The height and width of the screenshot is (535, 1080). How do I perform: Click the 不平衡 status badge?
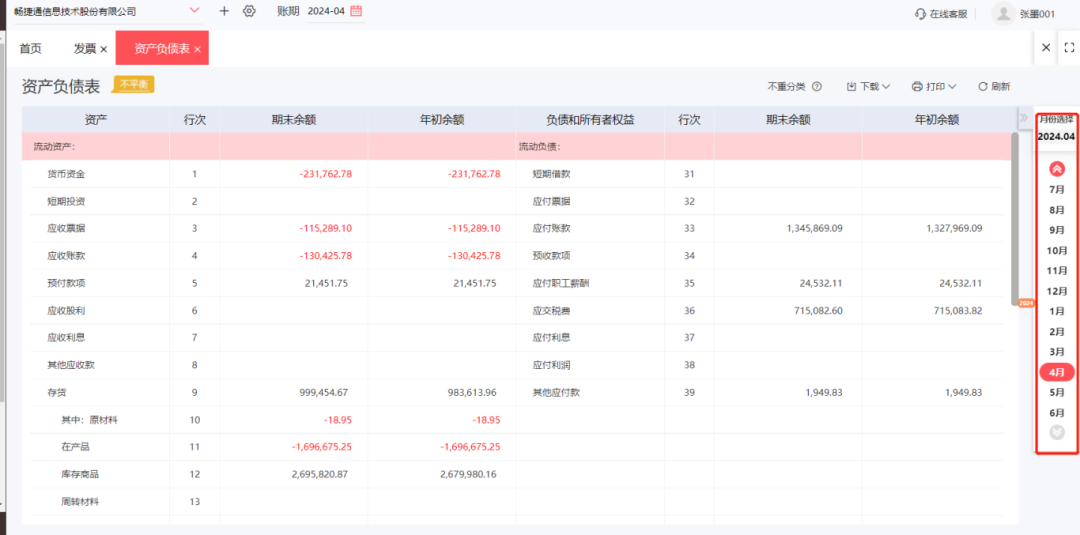click(134, 84)
